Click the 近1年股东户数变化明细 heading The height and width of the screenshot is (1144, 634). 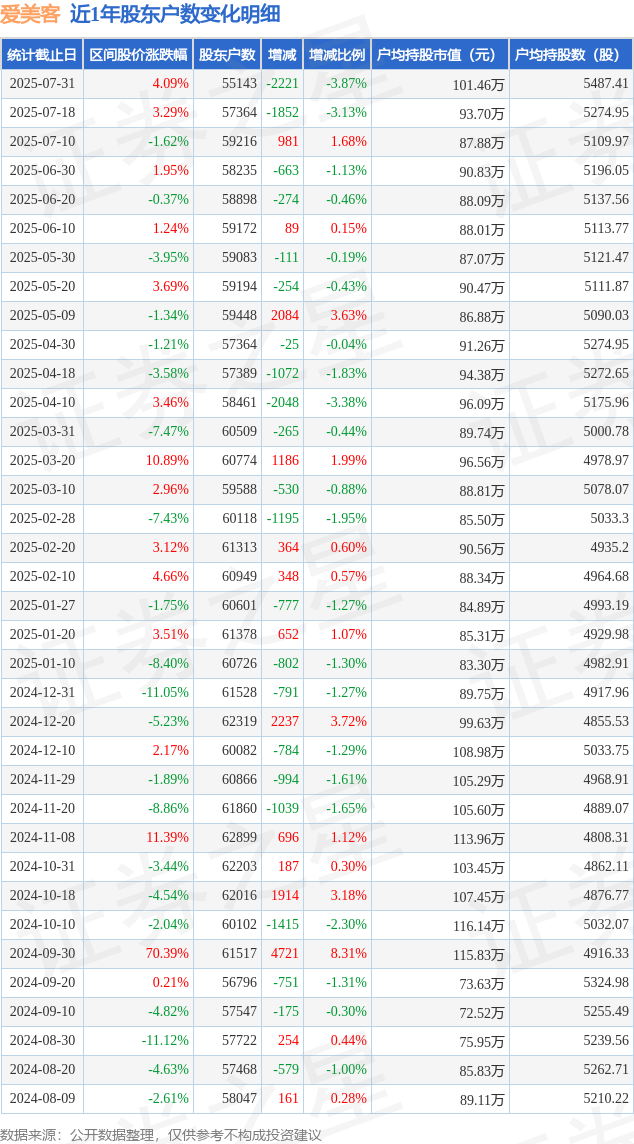(175, 15)
